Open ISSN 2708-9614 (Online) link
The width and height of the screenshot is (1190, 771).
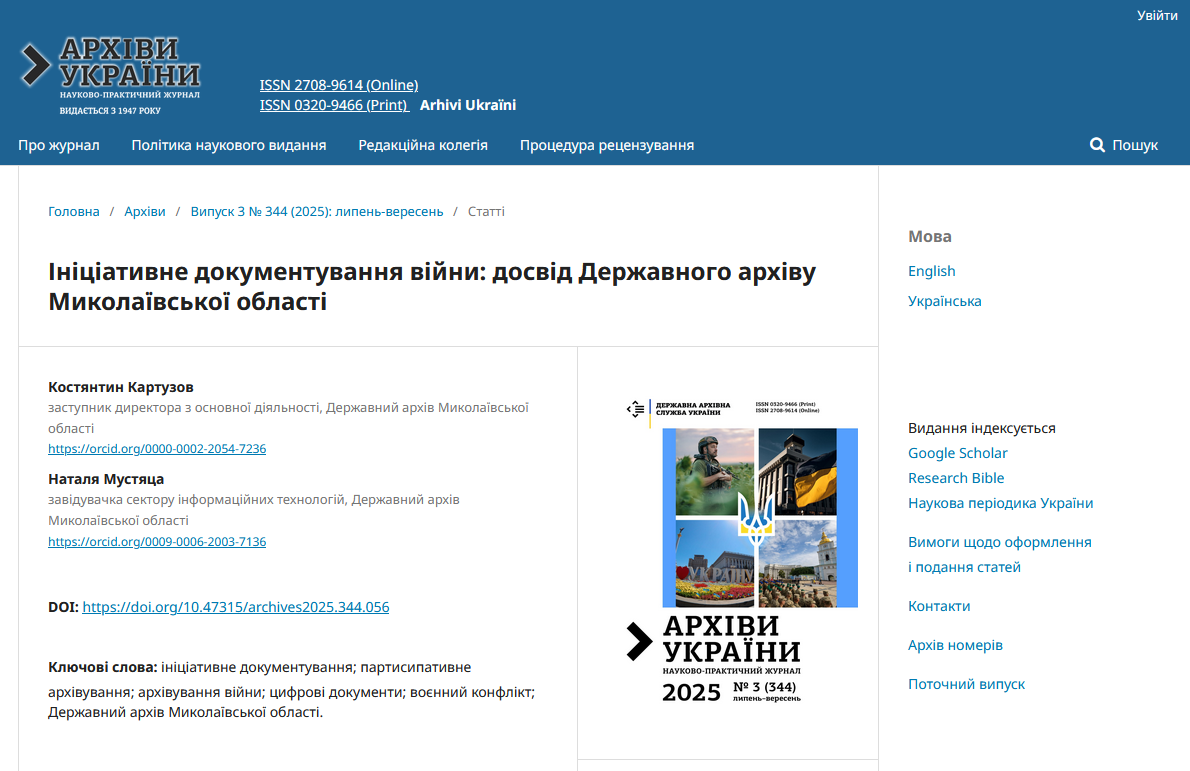pos(339,85)
